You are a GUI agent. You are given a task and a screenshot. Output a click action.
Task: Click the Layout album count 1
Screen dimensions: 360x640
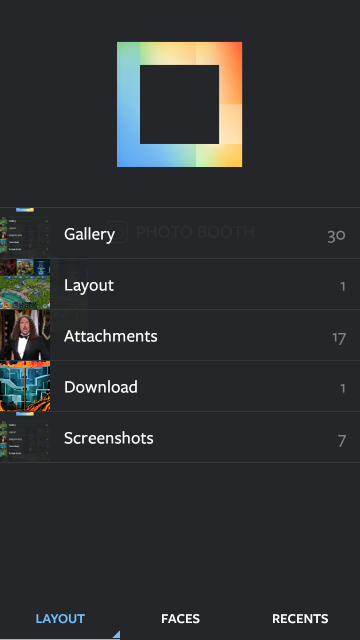coord(343,286)
